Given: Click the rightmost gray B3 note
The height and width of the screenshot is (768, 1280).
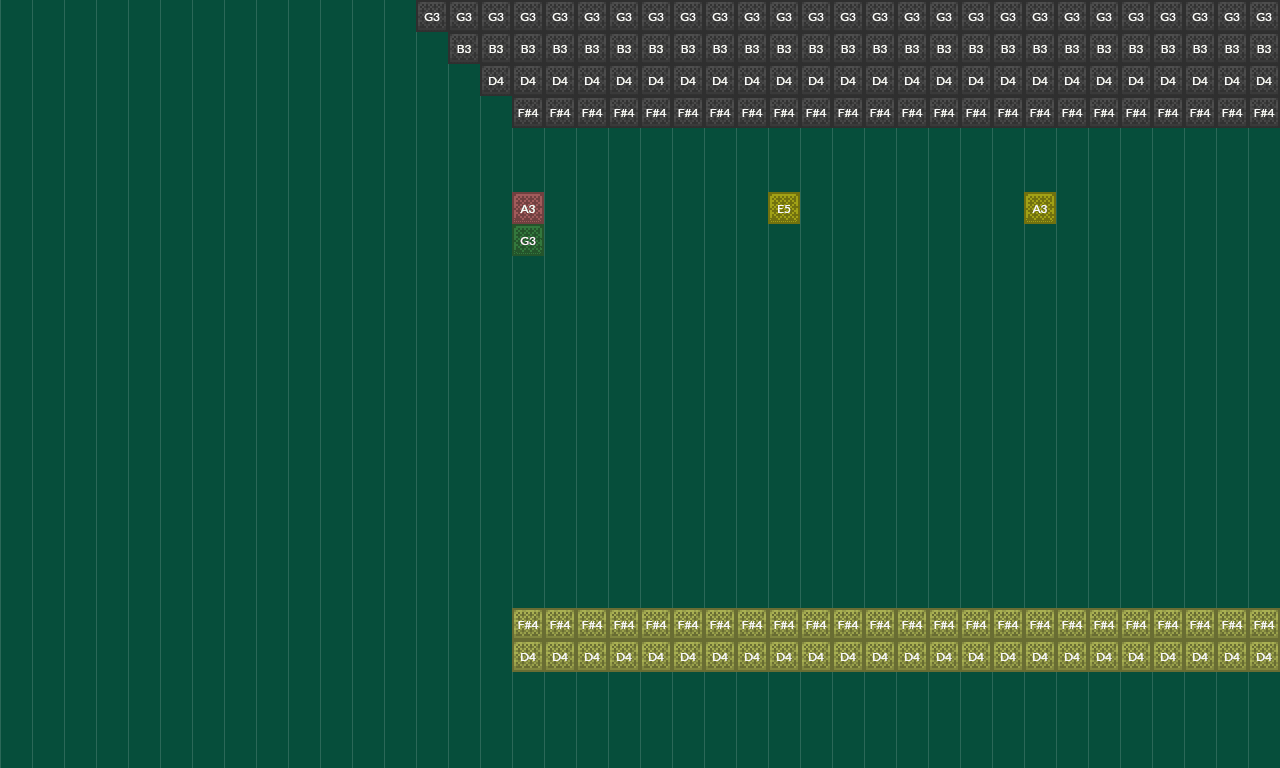Looking at the screenshot, I should 1264,48.
